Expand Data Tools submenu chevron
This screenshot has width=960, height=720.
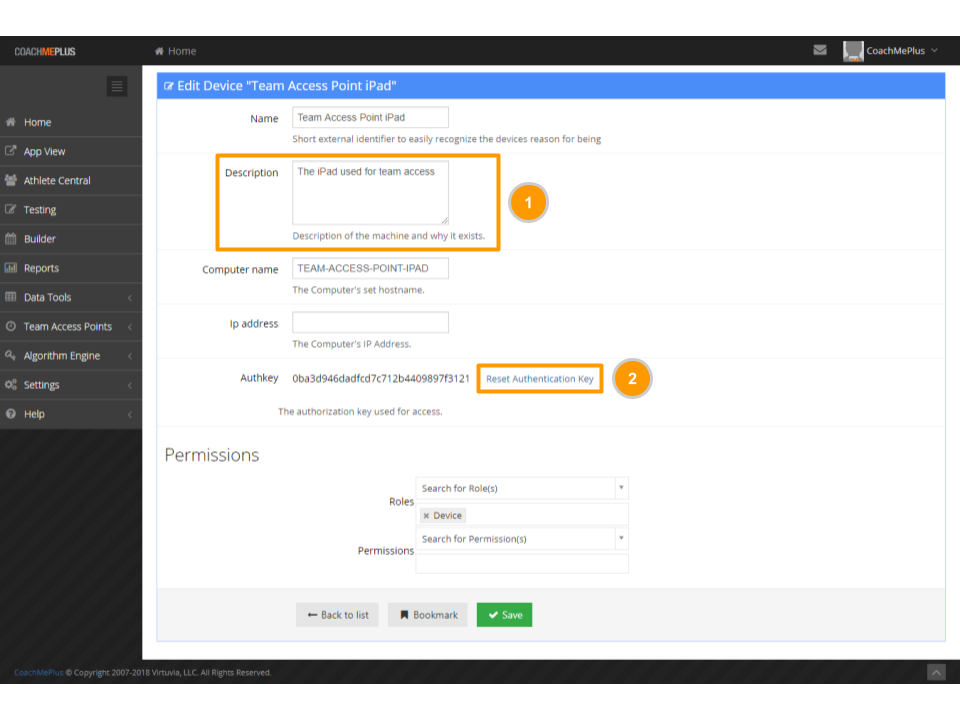130,298
